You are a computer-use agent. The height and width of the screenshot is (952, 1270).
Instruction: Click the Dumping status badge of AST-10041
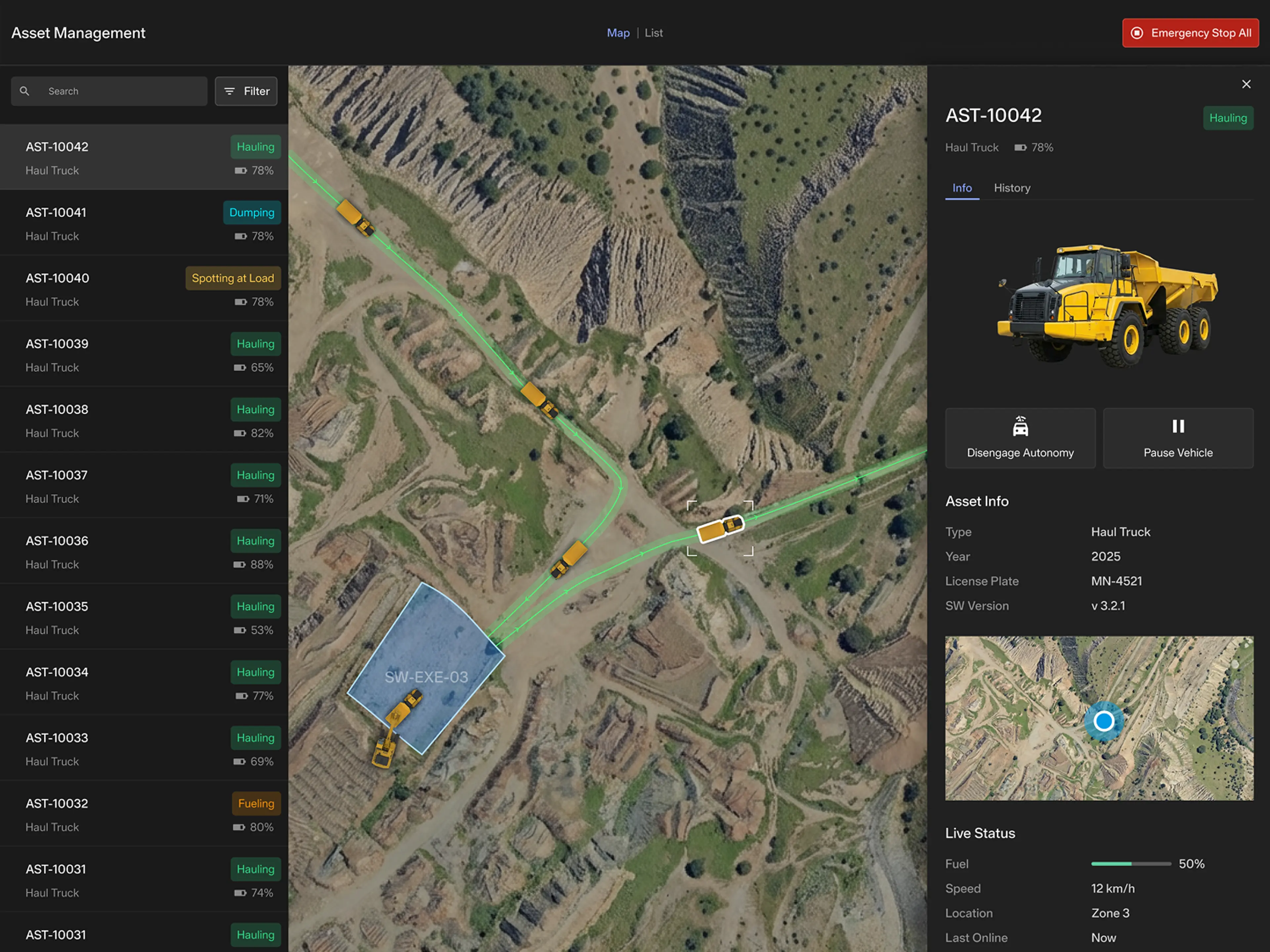point(251,212)
